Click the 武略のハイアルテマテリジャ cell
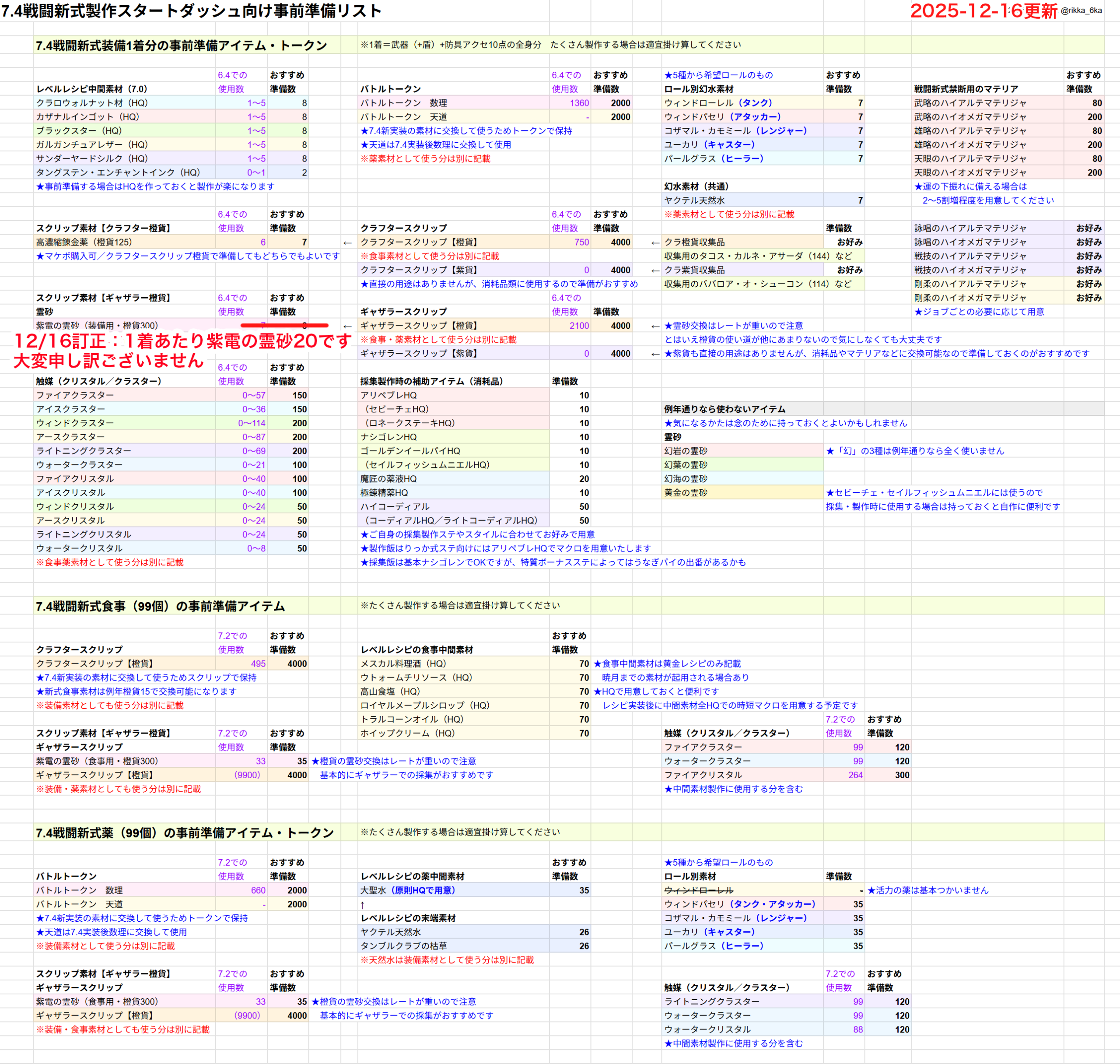This screenshot has width=1120, height=1064. coord(970,103)
